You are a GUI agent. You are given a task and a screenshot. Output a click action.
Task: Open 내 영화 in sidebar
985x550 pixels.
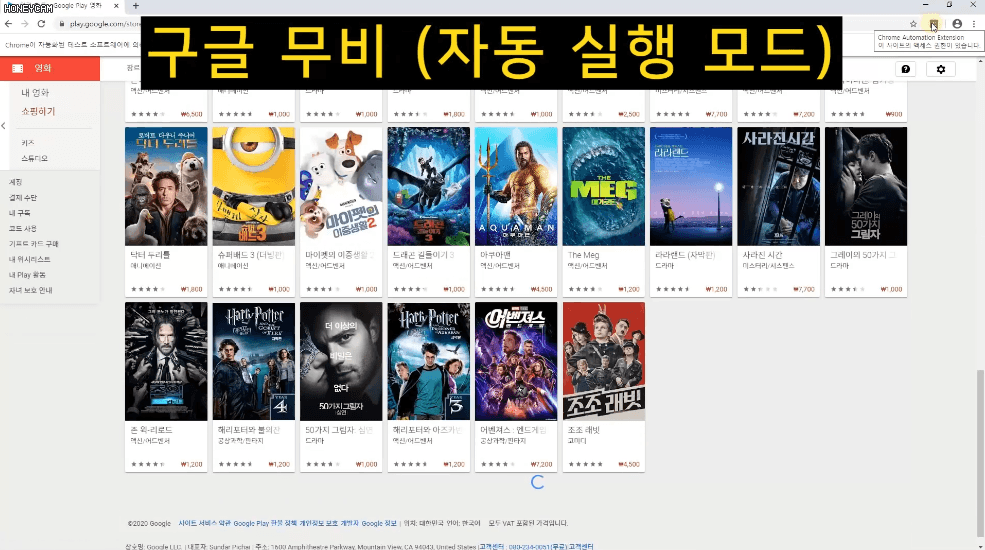tap(35, 92)
